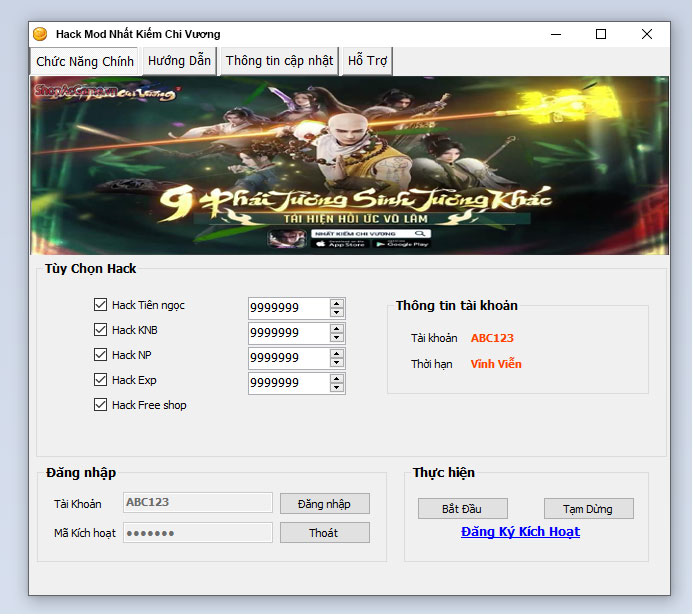This screenshot has height=616, width=693.
Task: Toggle the Hack Exp checkbox
Action: [100, 380]
